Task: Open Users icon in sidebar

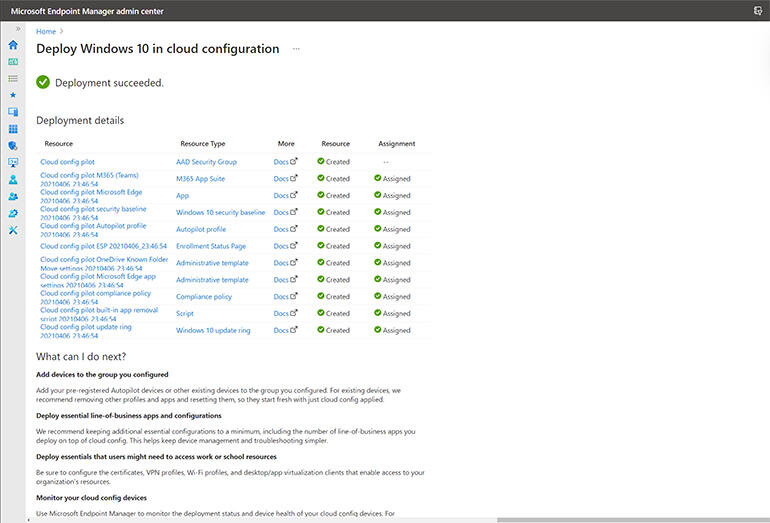Action: (x=13, y=180)
